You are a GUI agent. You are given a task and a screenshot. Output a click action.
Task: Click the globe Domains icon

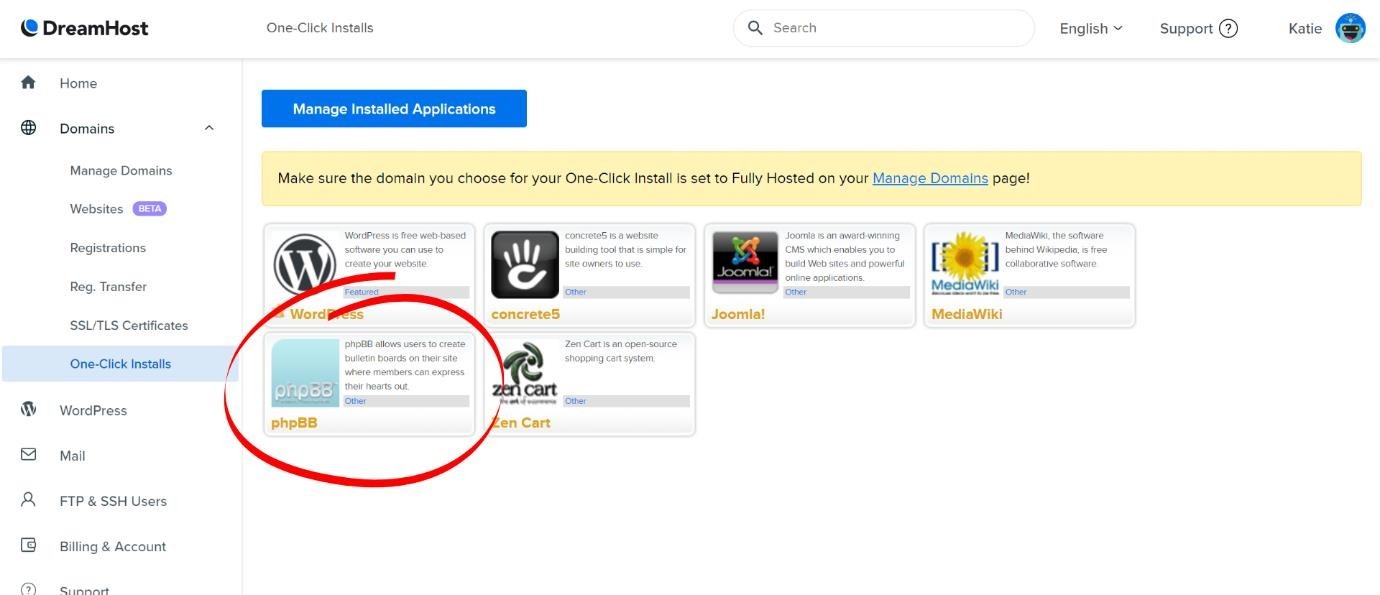[x=28, y=128]
